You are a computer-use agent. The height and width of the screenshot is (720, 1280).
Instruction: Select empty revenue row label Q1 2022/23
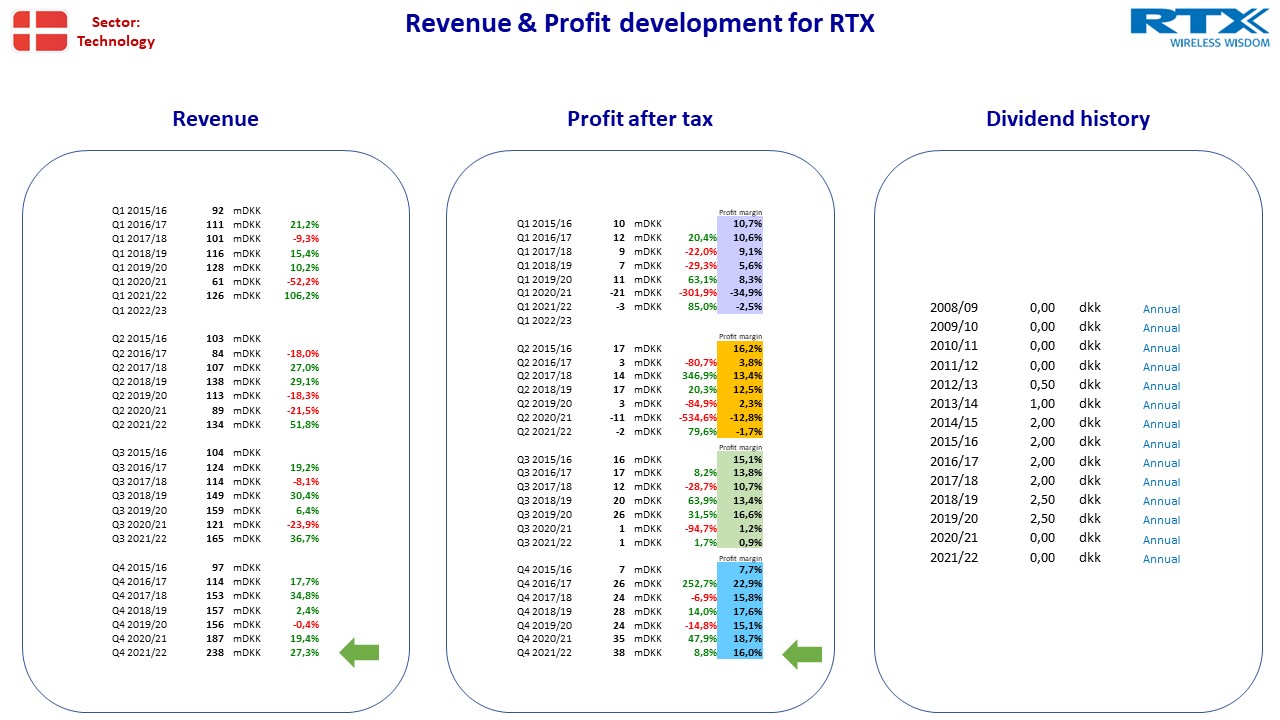tap(140, 311)
